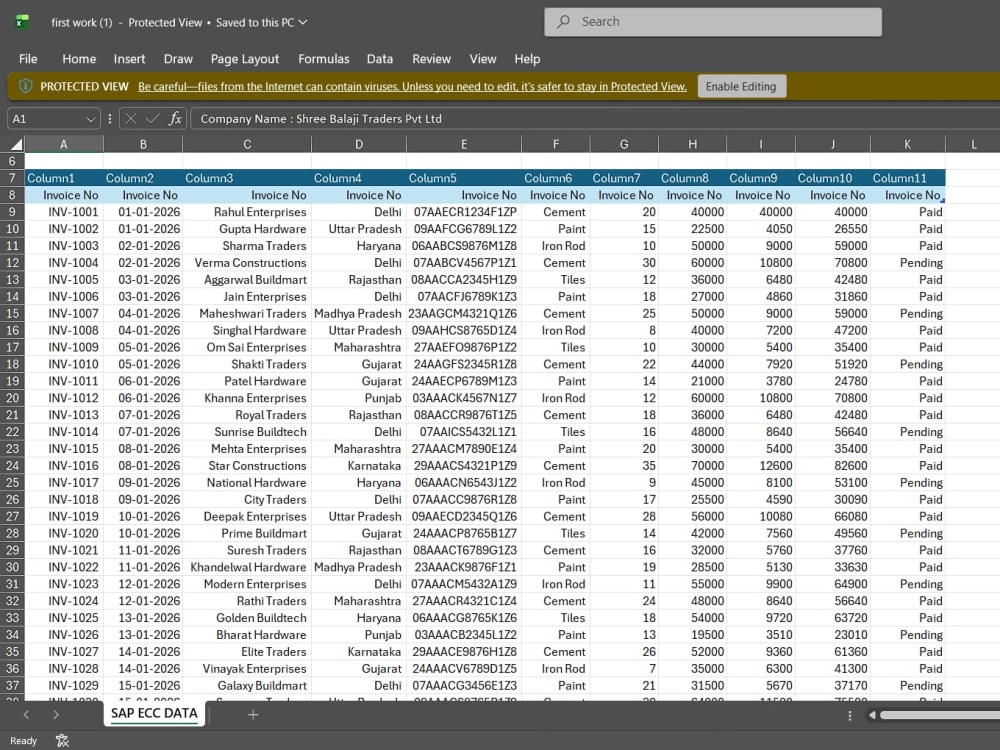Click the formula bar Company Name text
Image resolution: width=1000 pixels, height=750 pixels.
pos(321,119)
